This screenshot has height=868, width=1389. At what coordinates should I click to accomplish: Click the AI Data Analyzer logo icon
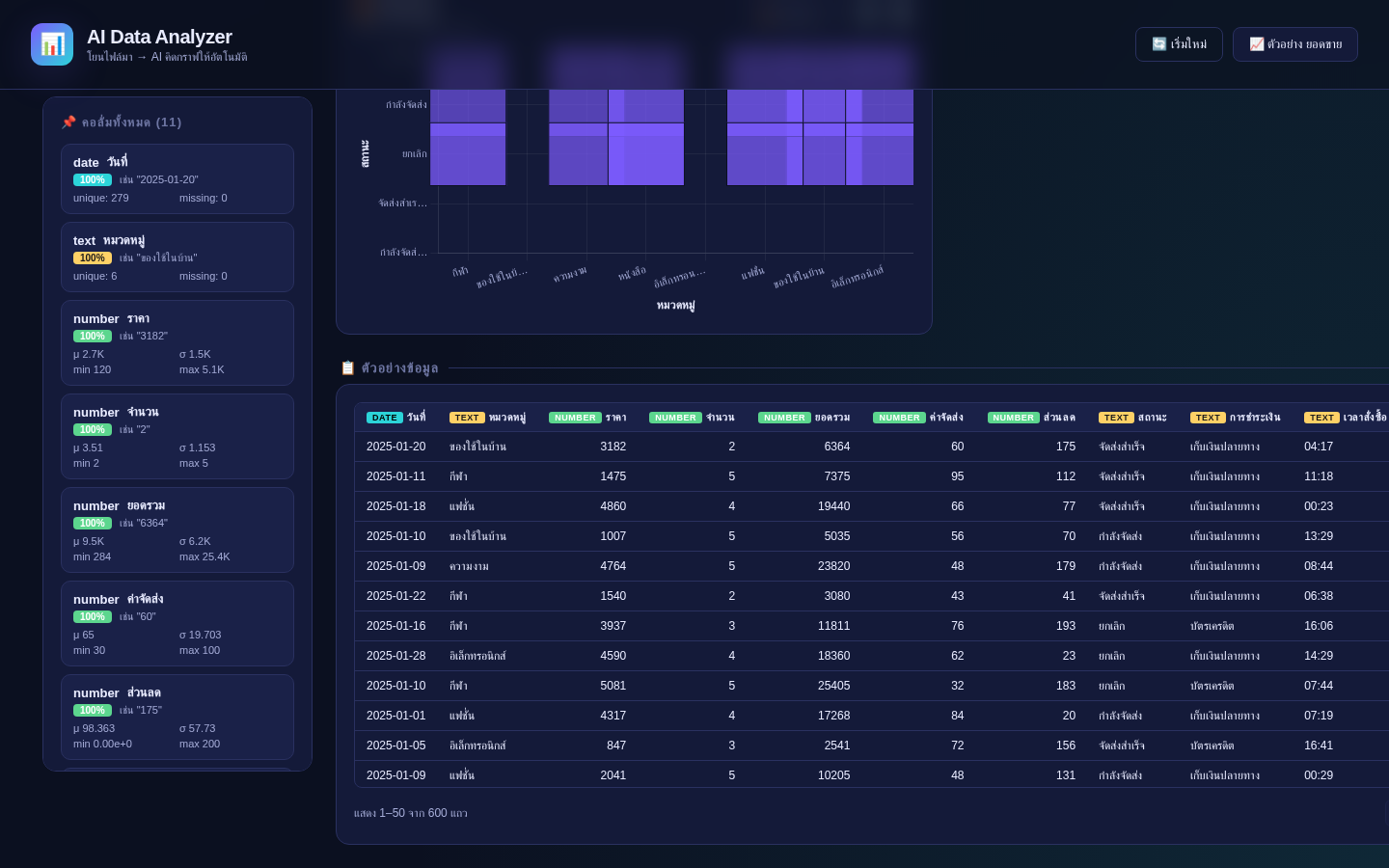(52, 44)
